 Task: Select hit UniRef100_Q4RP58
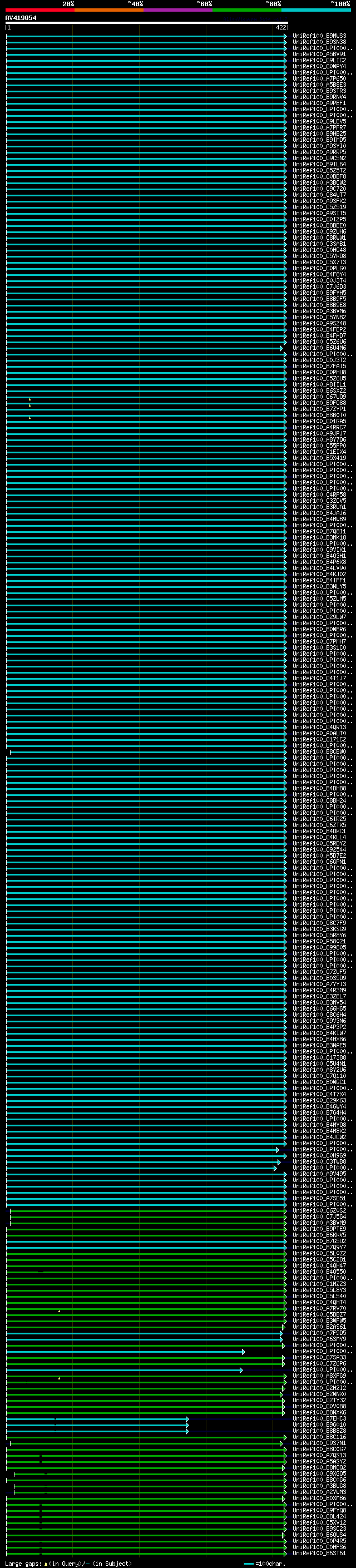(x=319, y=494)
